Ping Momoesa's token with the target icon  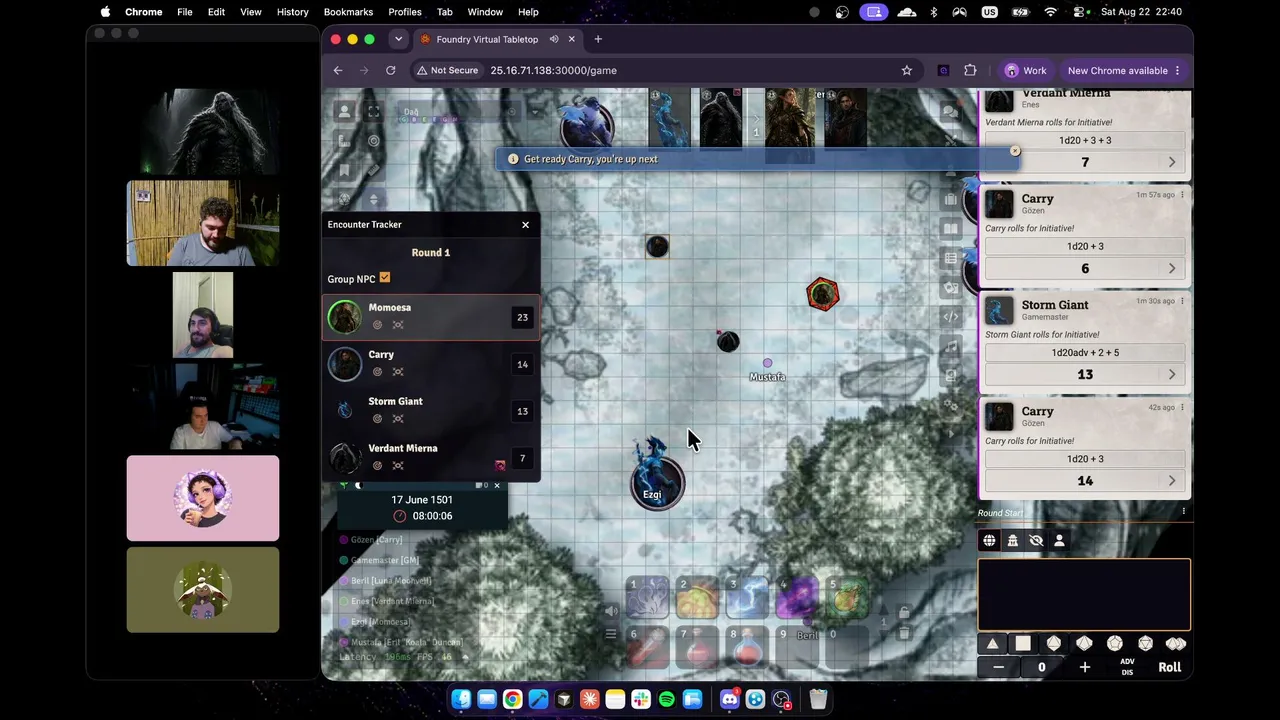(x=377, y=325)
